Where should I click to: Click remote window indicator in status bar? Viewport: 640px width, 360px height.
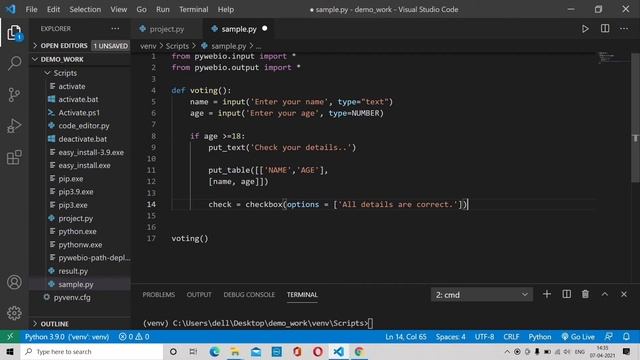(x=10, y=337)
